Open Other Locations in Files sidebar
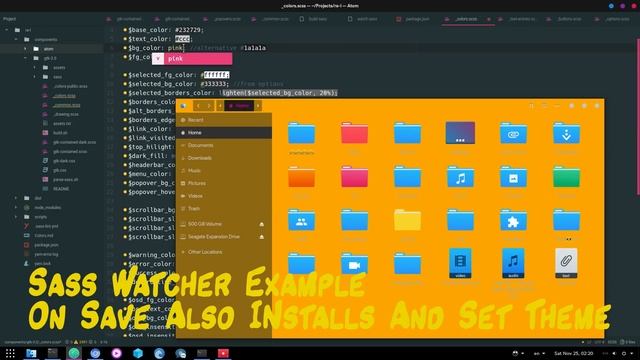This screenshot has width=640, height=360. (224, 252)
